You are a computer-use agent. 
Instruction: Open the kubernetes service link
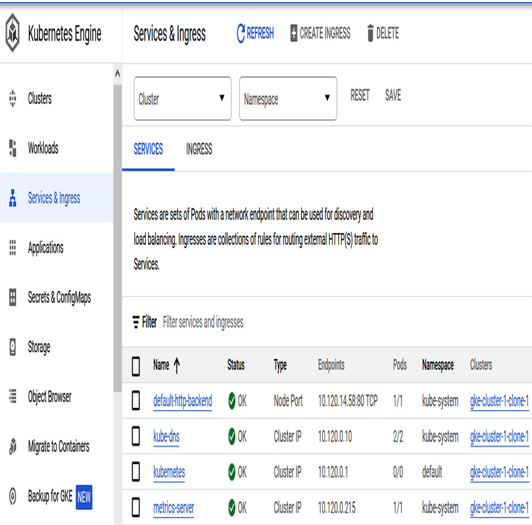169,472
